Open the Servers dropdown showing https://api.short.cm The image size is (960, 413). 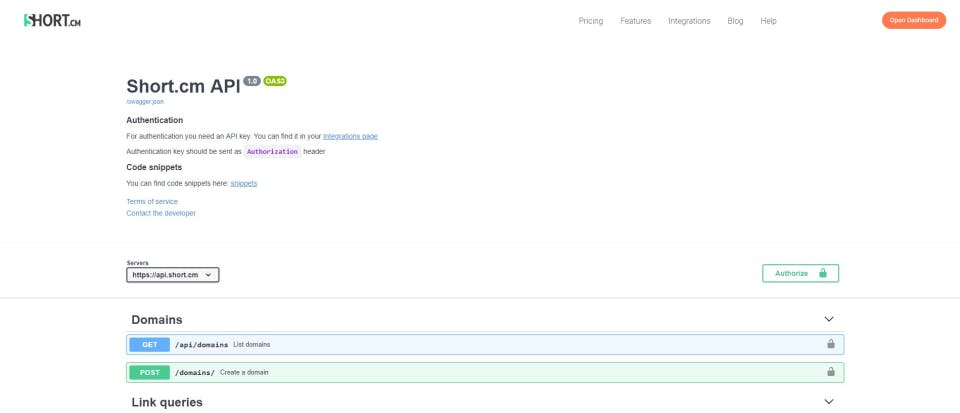(173, 275)
